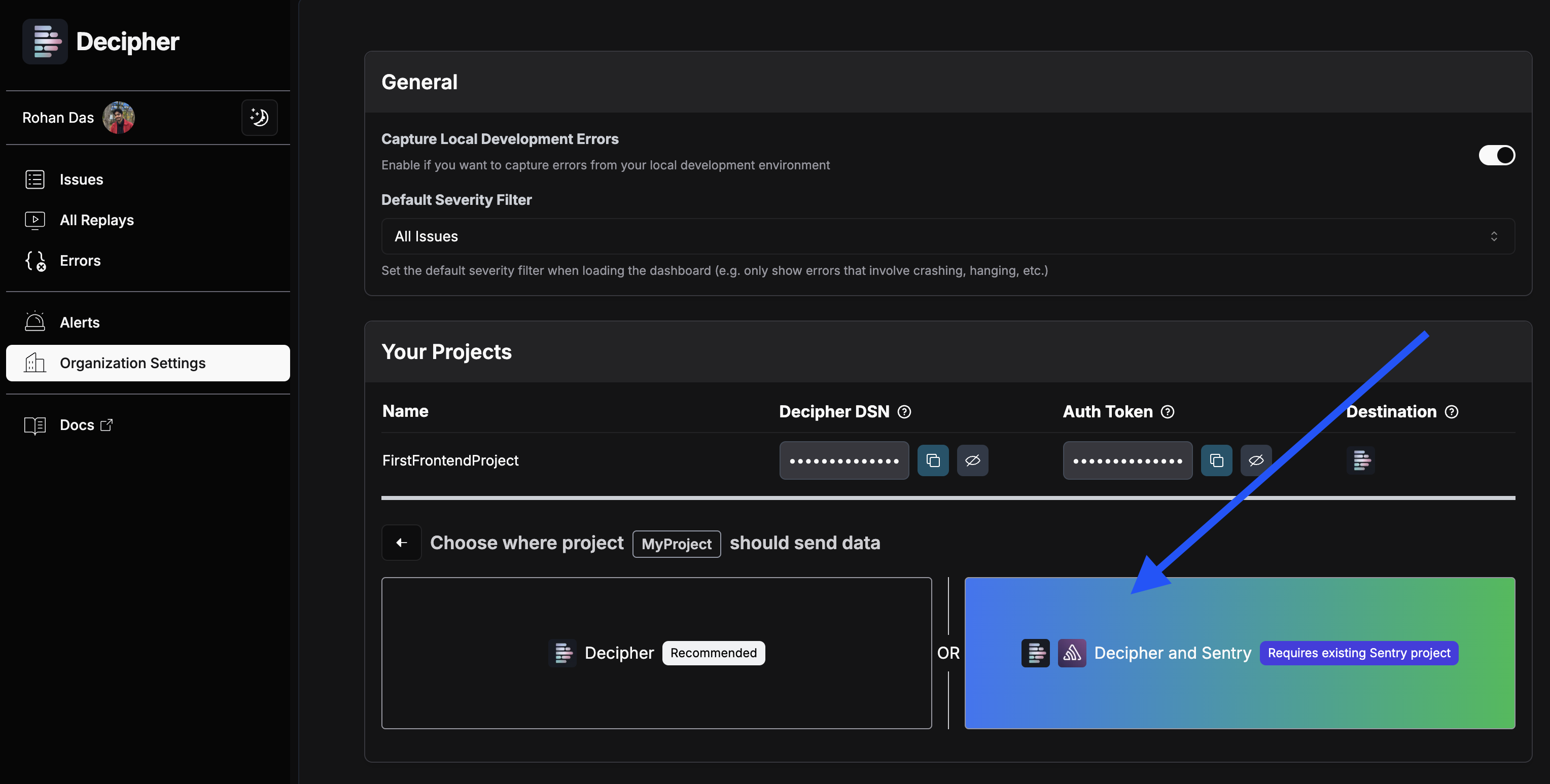
Task: Click FirstFrontendProject project name
Action: click(x=450, y=460)
